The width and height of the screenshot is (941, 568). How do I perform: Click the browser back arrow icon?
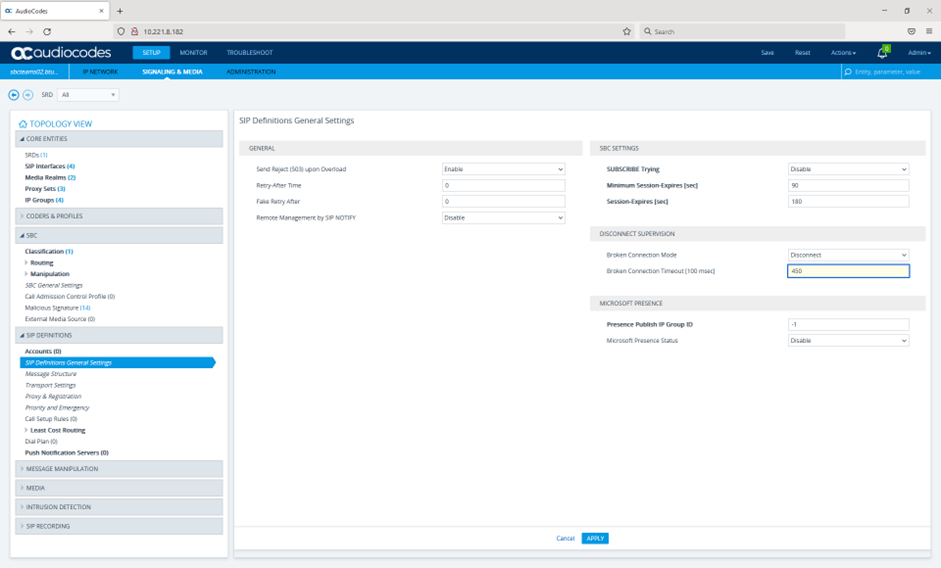12,31
